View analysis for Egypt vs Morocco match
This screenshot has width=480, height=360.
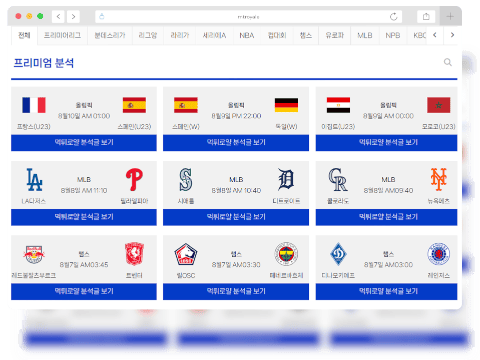pyautogui.click(x=387, y=143)
